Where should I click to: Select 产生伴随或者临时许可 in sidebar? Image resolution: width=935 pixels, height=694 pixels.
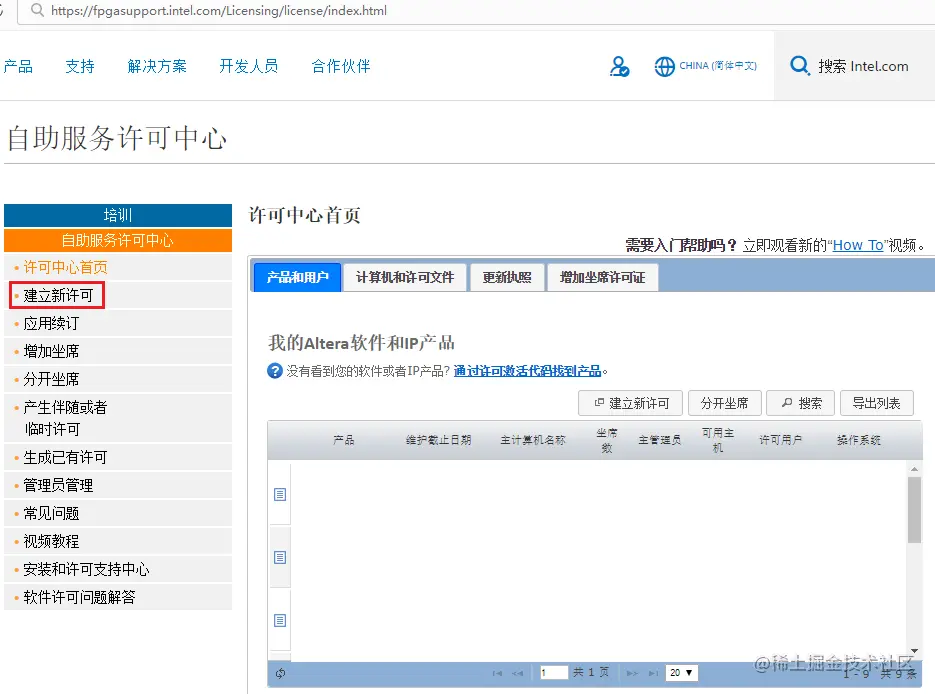pyautogui.click(x=65, y=418)
